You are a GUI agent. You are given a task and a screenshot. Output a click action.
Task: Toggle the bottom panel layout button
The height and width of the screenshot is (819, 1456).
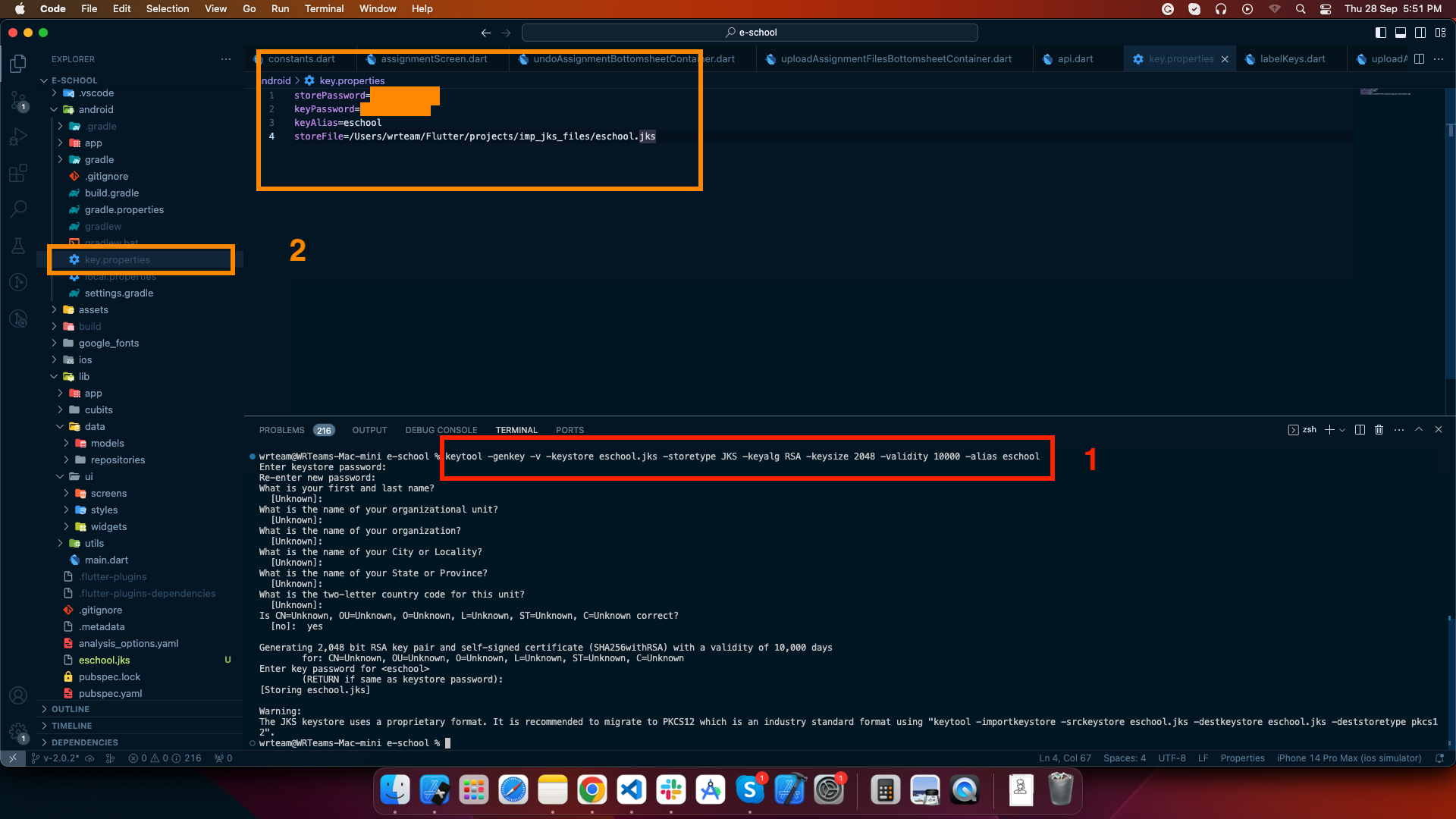[1400, 33]
